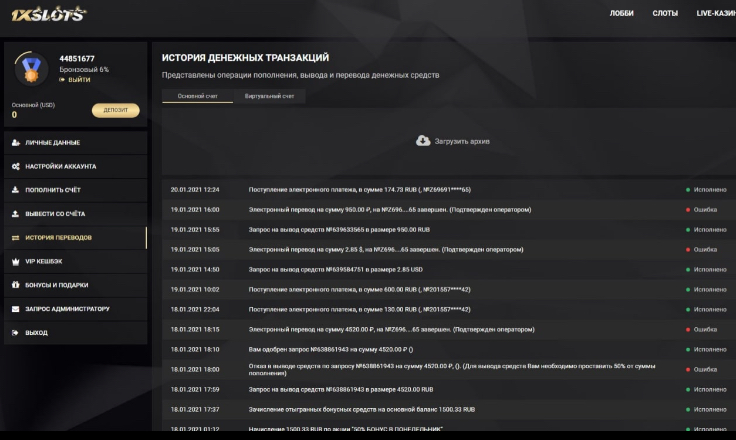Click the account settings gears icon
The height and width of the screenshot is (440, 736).
15,166
